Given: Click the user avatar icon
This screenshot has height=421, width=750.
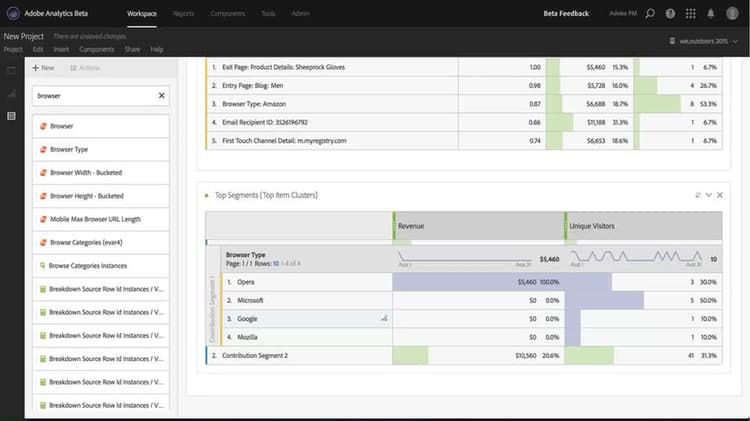Looking at the screenshot, I should pos(732,13).
